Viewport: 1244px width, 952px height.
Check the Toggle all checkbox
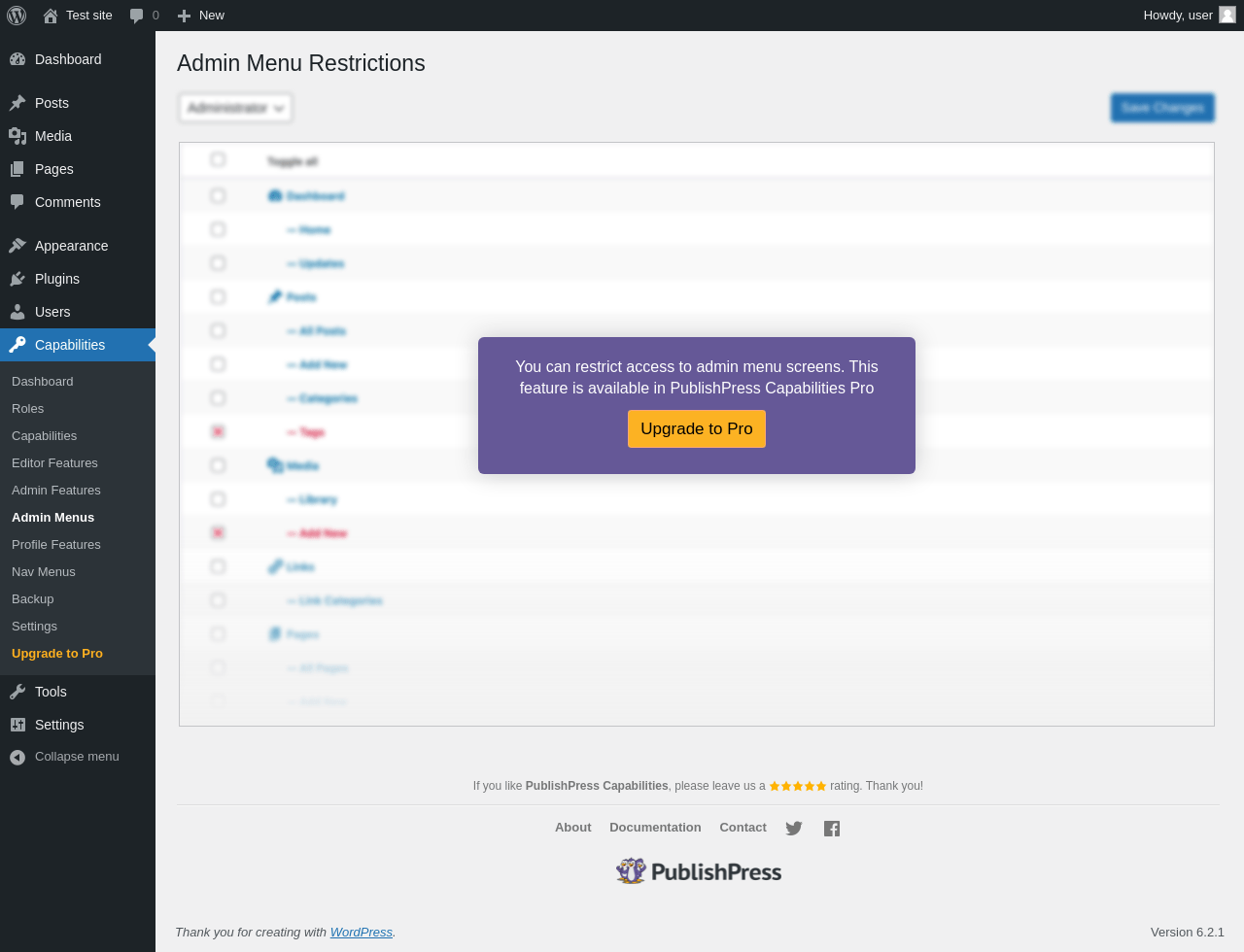tap(218, 159)
